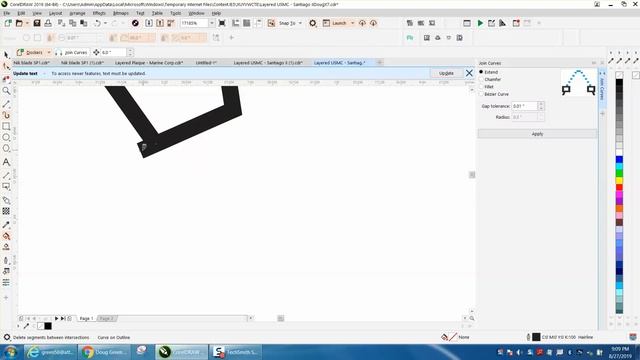Pick the blue swatch in color palette
640x360 pixels.
[619, 159]
